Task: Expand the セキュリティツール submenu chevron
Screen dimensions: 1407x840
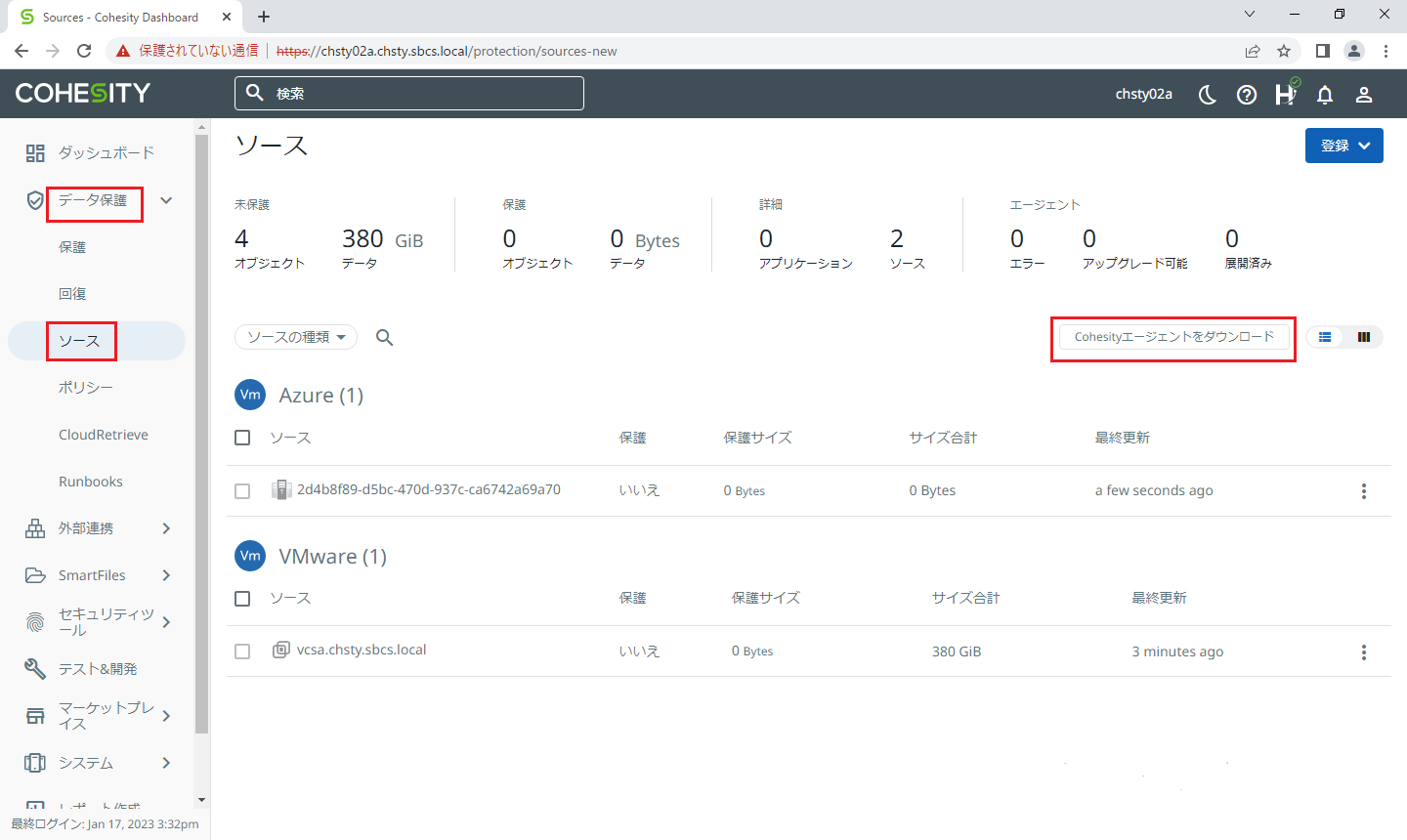Action: tap(166, 622)
